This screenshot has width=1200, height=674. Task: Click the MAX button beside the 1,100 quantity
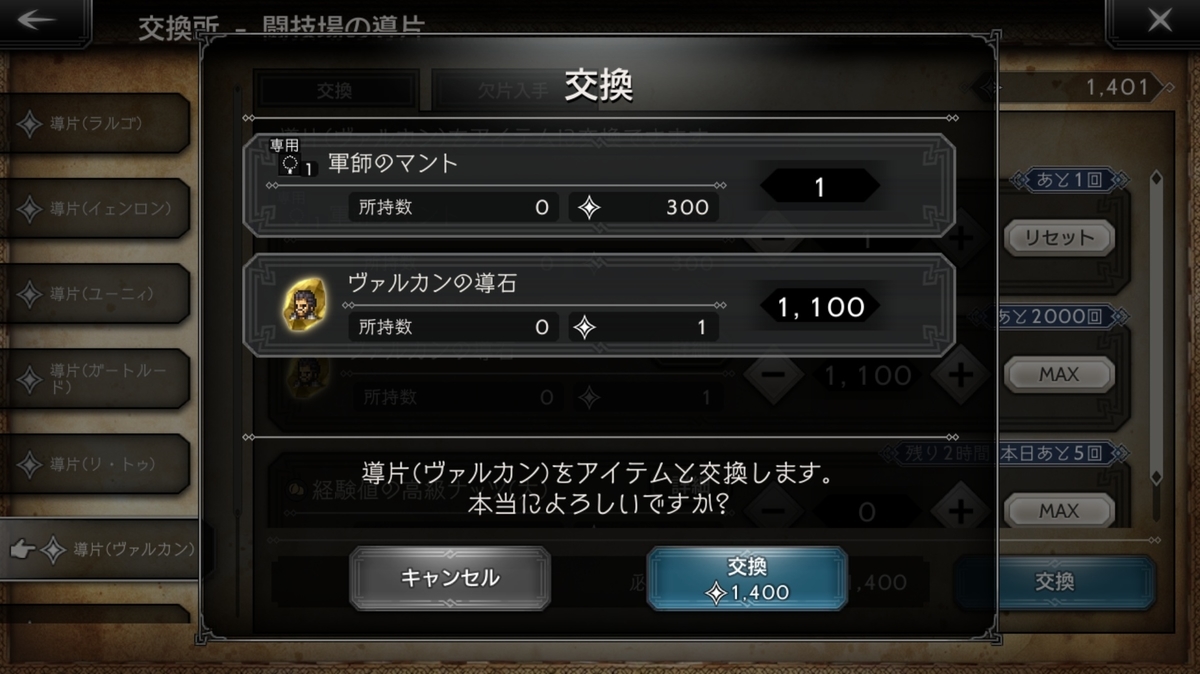click(x=1058, y=374)
